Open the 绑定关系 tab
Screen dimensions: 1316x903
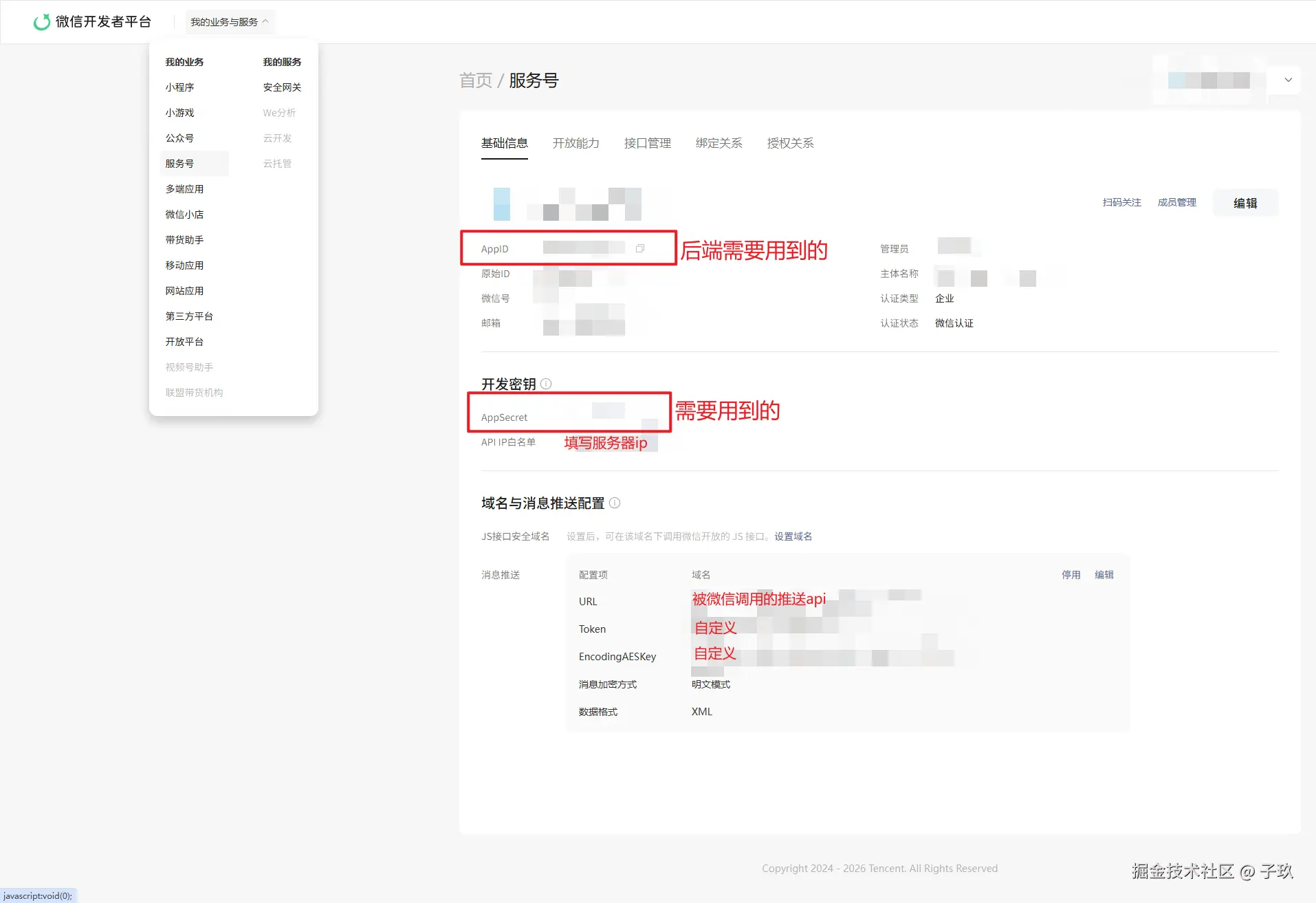[718, 143]
